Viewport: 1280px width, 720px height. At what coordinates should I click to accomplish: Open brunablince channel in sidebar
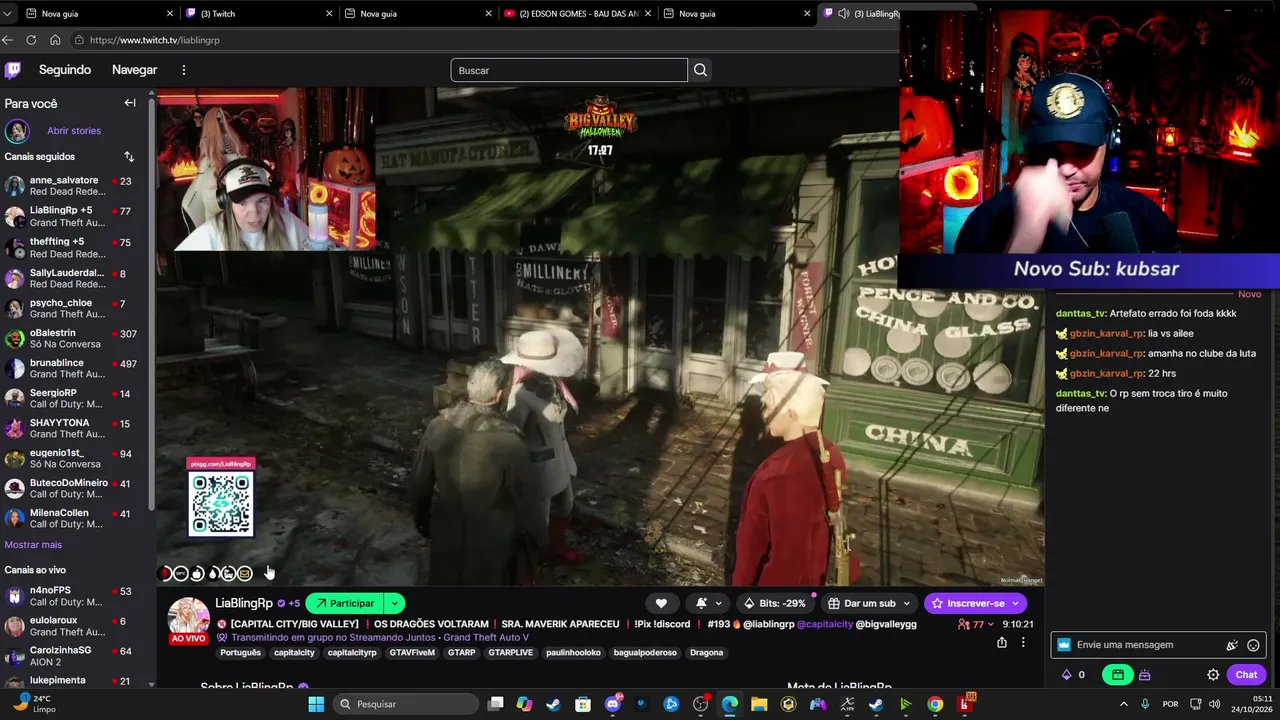click(x=74, y=368)
